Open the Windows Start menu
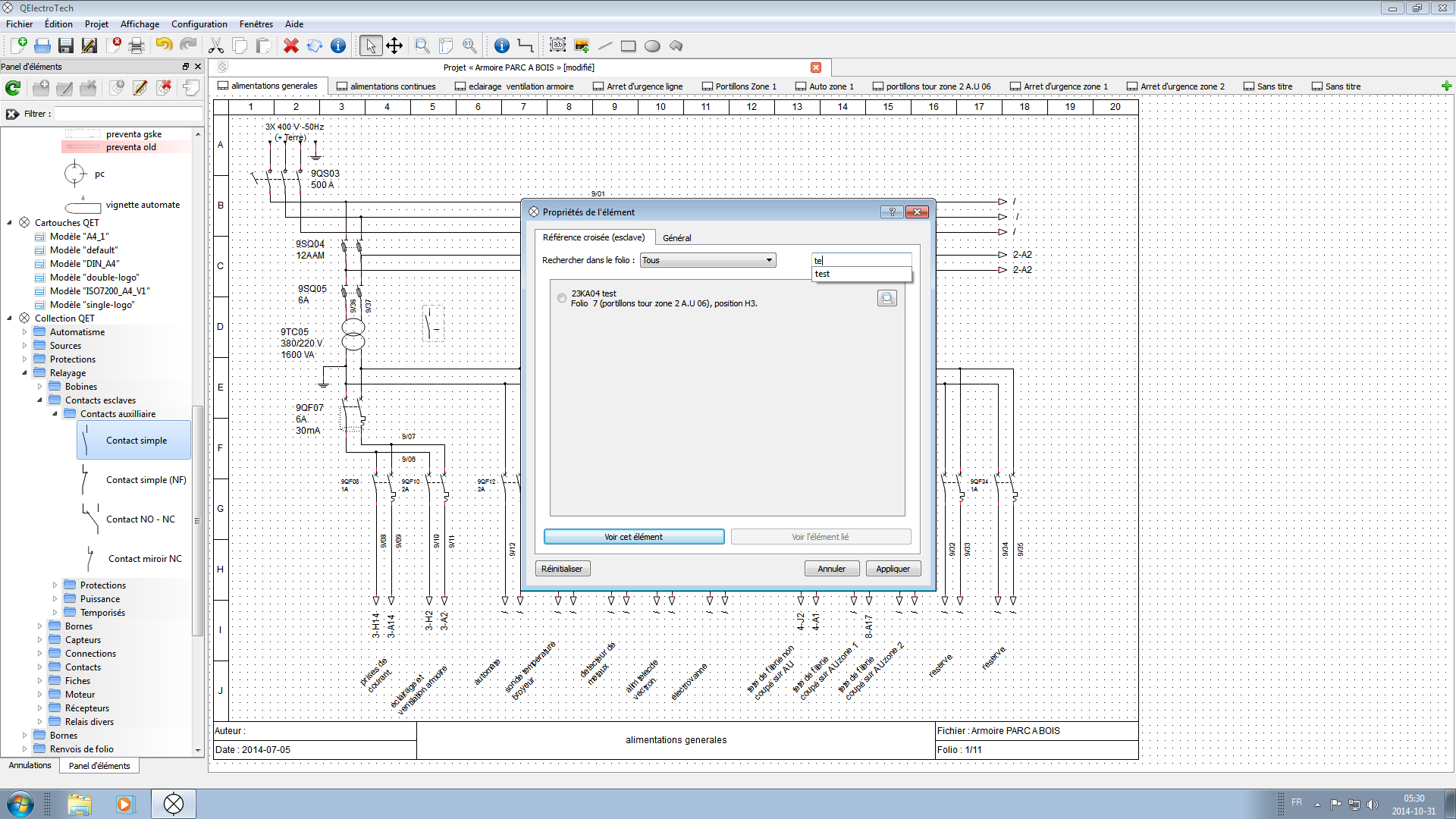Screen dimensions: 1456x819 [x=20, y=804]
